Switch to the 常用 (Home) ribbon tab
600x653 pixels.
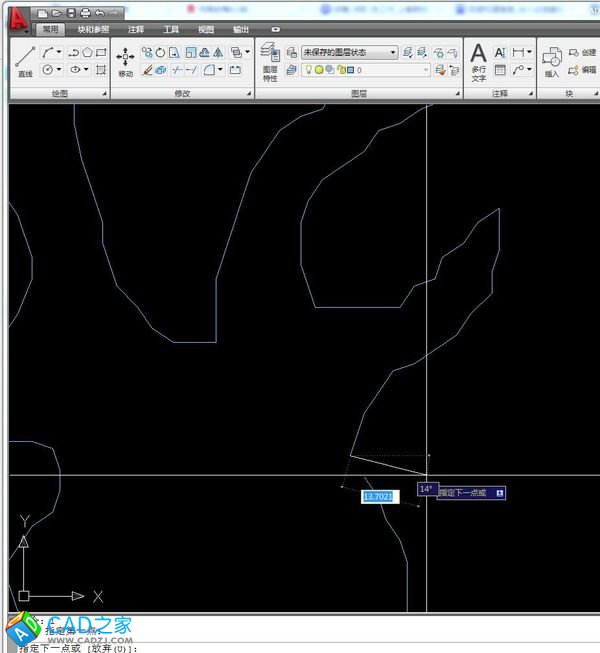click(x=50, y=29)
